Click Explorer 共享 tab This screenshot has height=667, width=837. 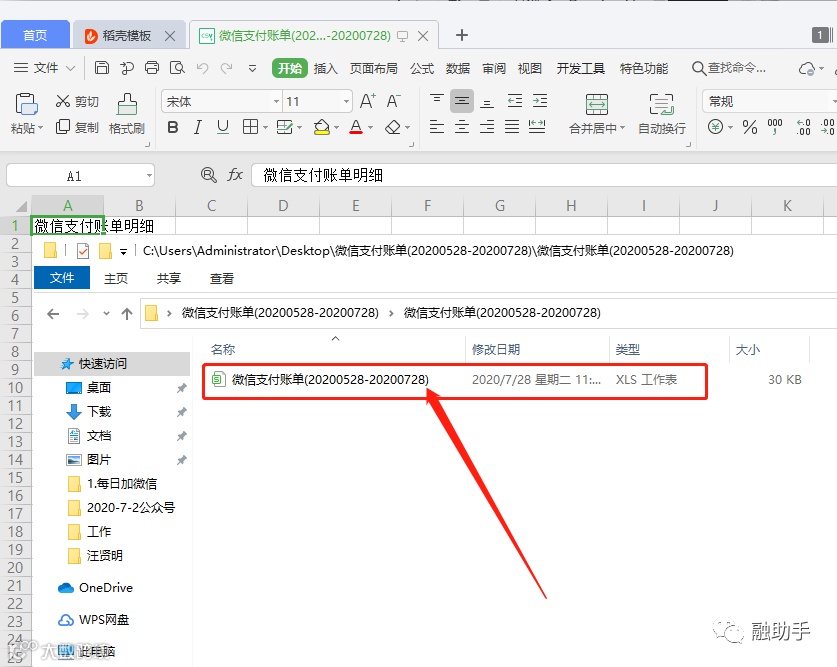[169, 278]
